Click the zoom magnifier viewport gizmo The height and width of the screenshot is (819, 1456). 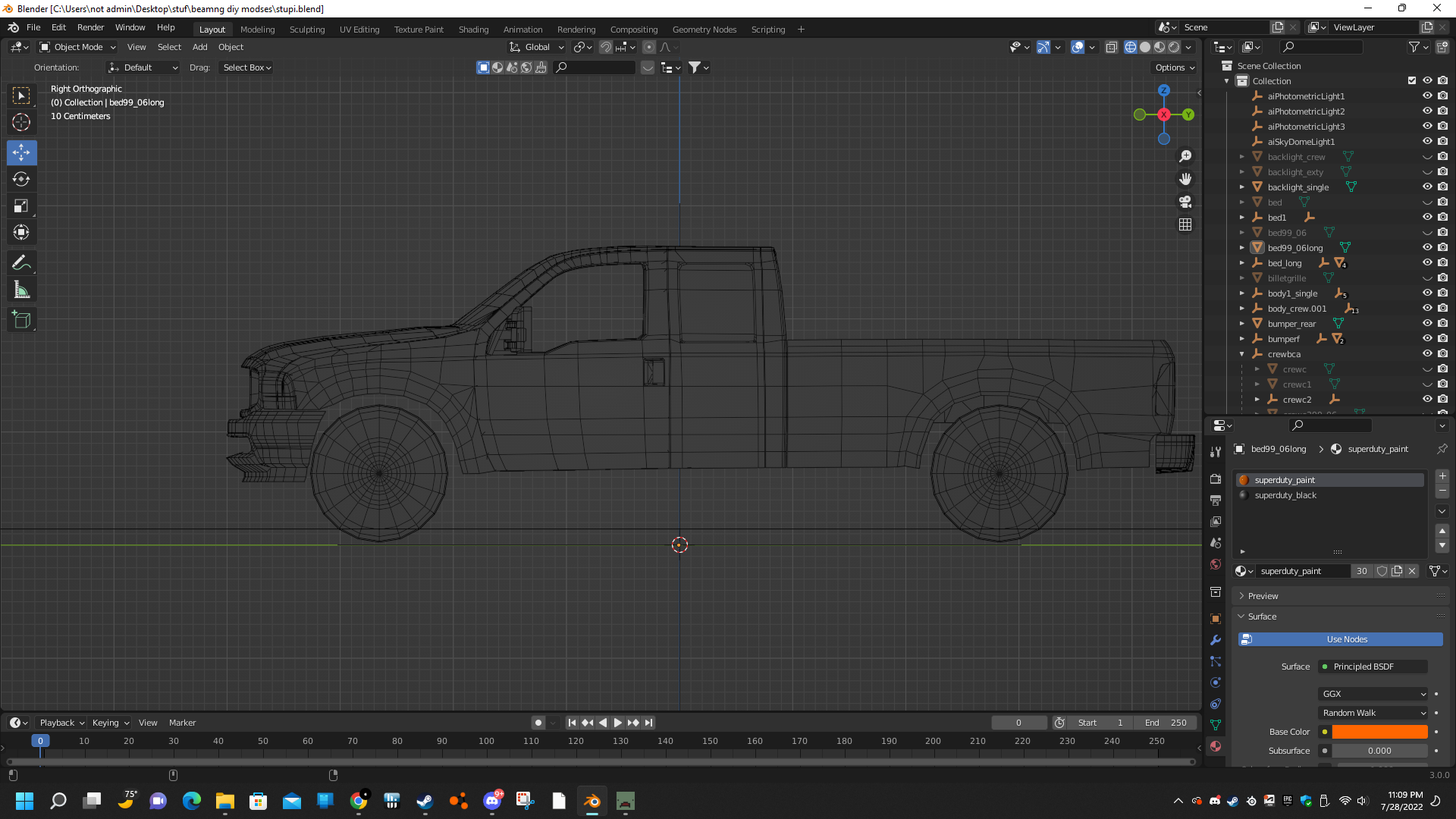click(x=1185, y=156)
